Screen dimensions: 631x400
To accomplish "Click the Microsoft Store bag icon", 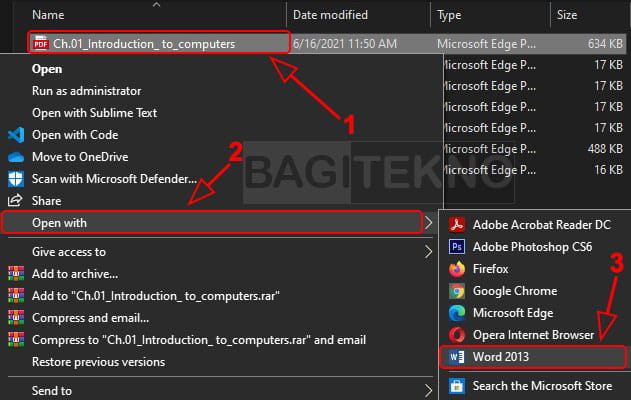I will tap(457, 386).
